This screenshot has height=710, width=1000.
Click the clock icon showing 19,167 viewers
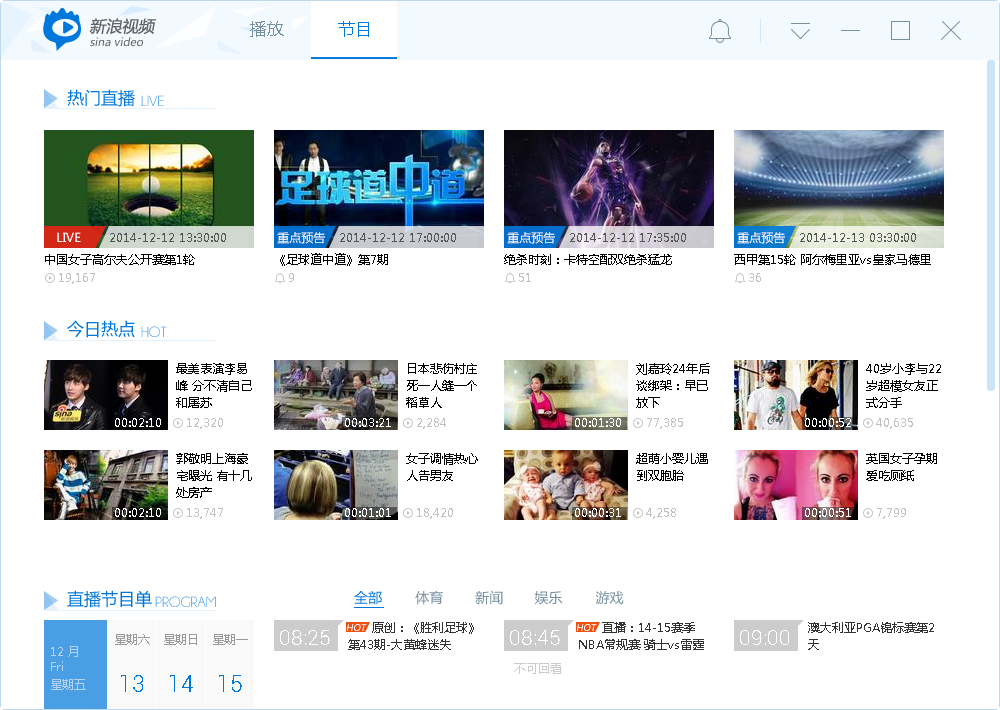(49, 278)
